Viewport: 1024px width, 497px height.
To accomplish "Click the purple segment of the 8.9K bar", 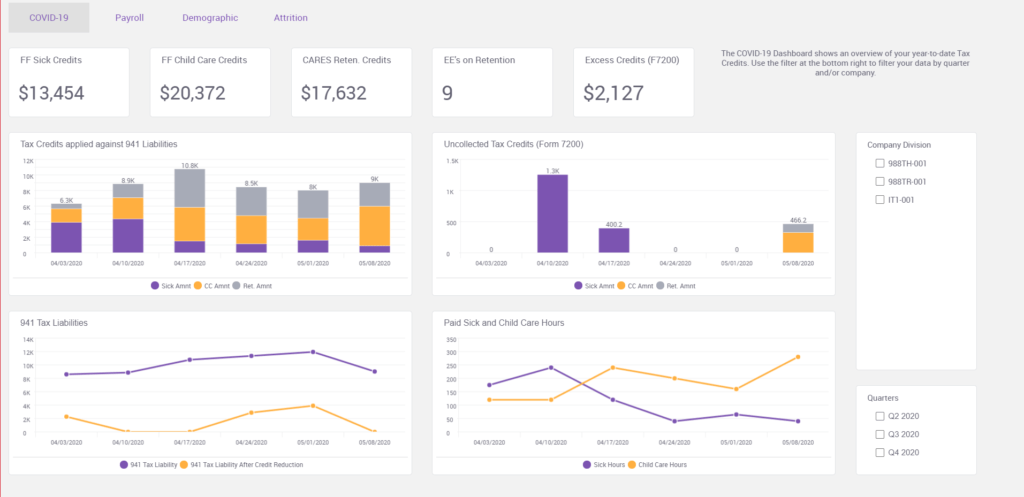I will 128,236.
